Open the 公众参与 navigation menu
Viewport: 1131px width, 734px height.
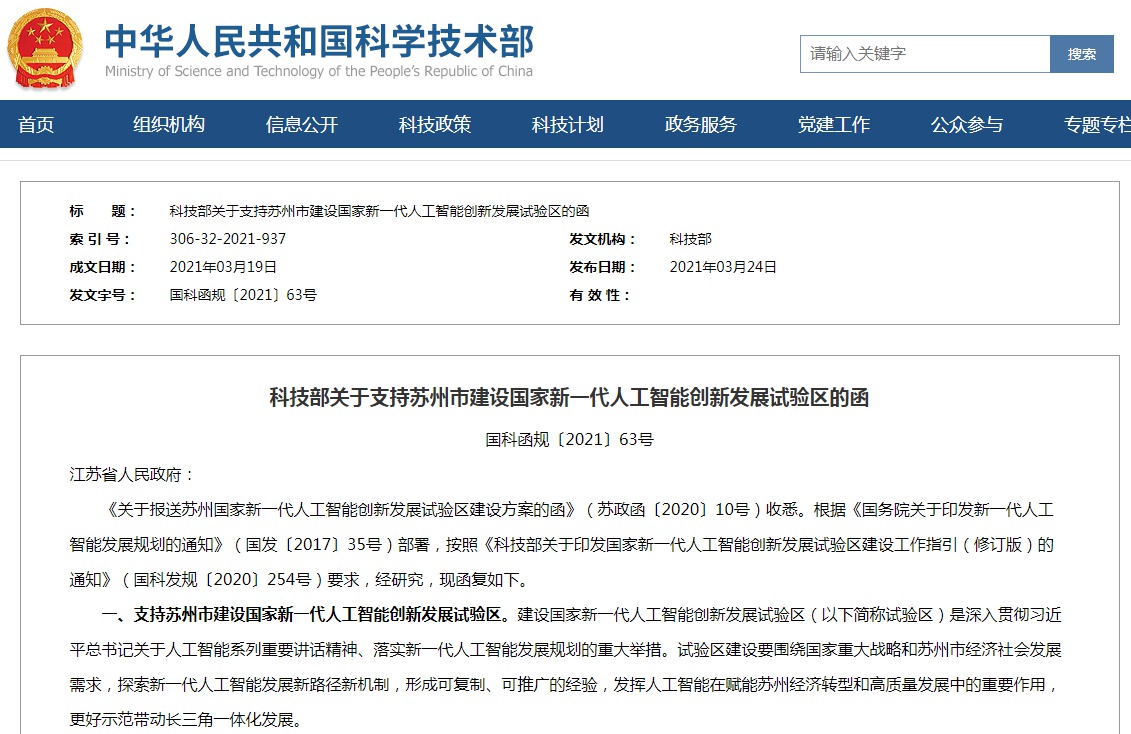click(x=967, y=125)
